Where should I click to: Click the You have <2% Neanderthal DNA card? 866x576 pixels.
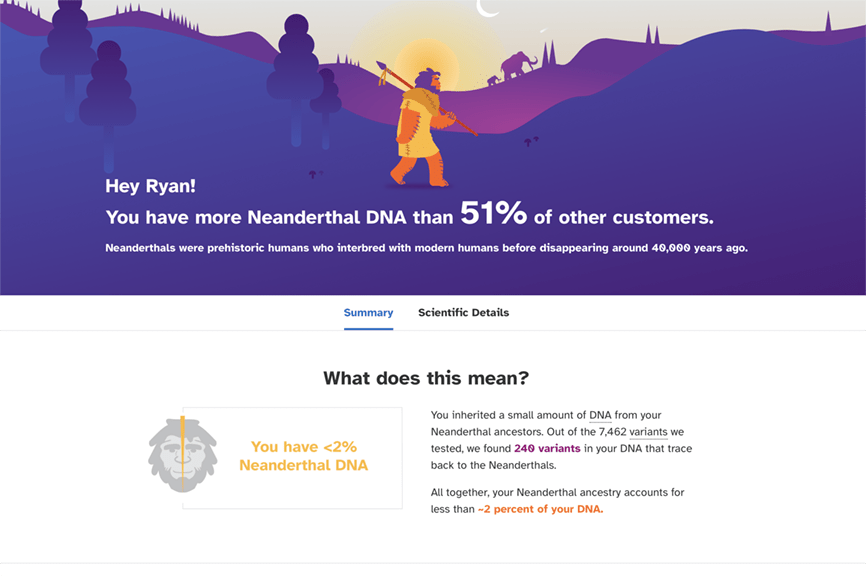click(x=292, y=458)
